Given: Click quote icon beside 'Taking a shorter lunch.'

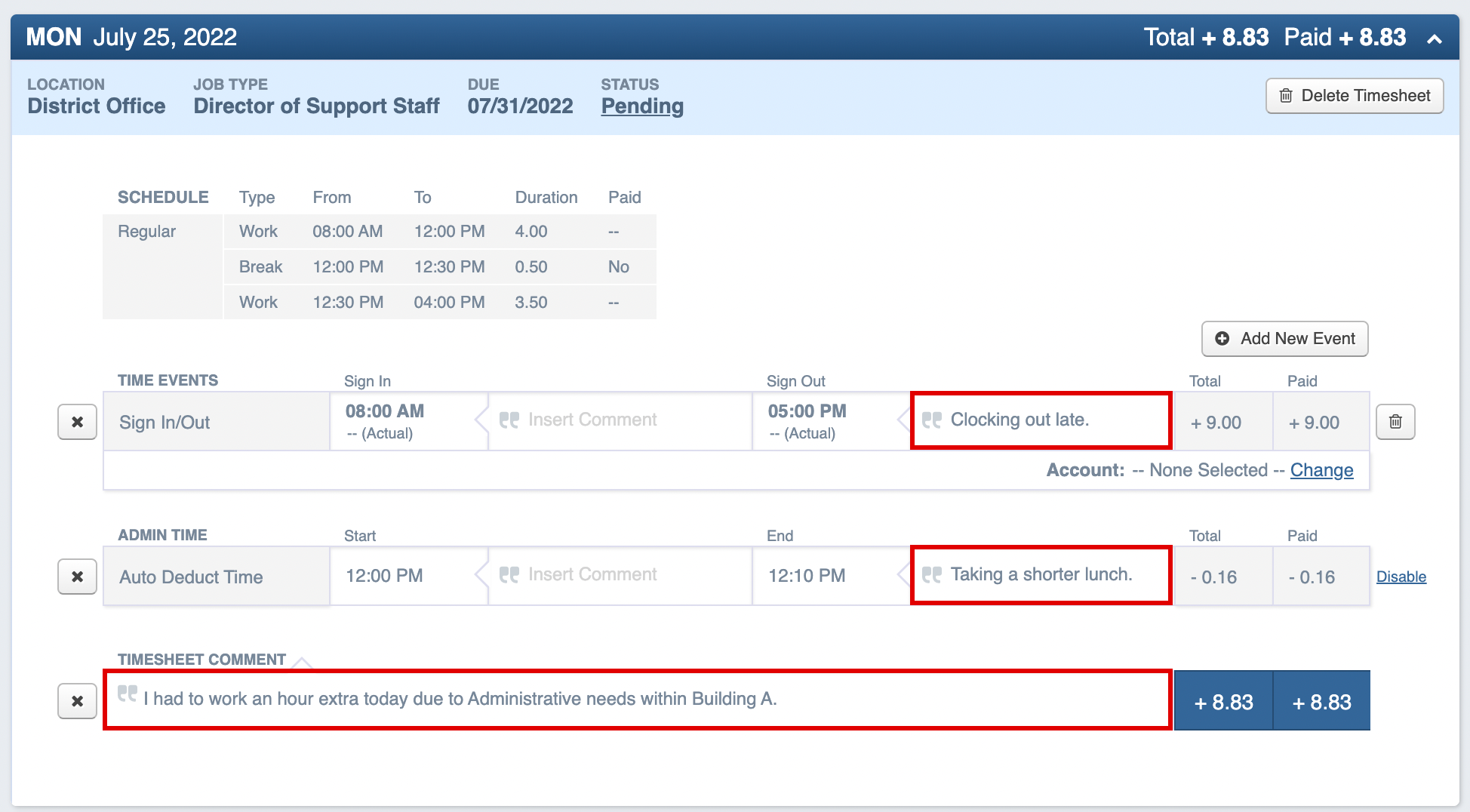Looking at the screenshot, I should pyautogui.click(x=932, y=575).
